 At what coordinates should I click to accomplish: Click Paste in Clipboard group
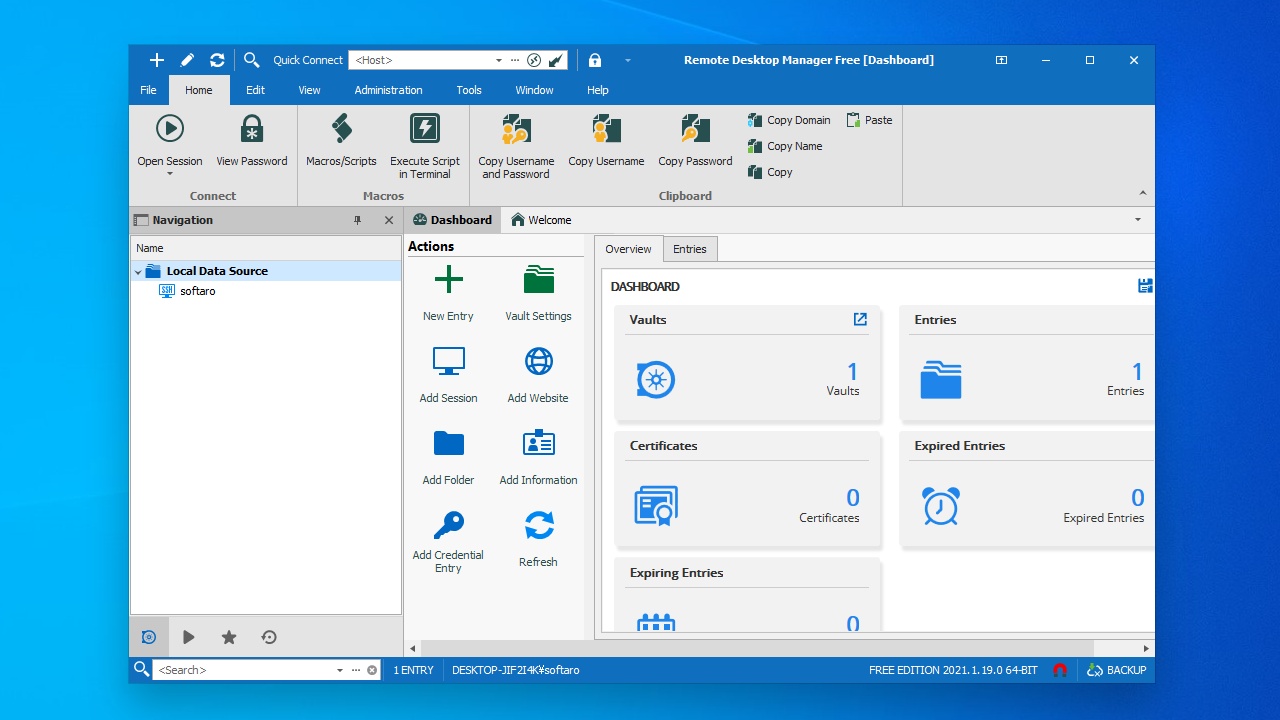click(869, 120)
